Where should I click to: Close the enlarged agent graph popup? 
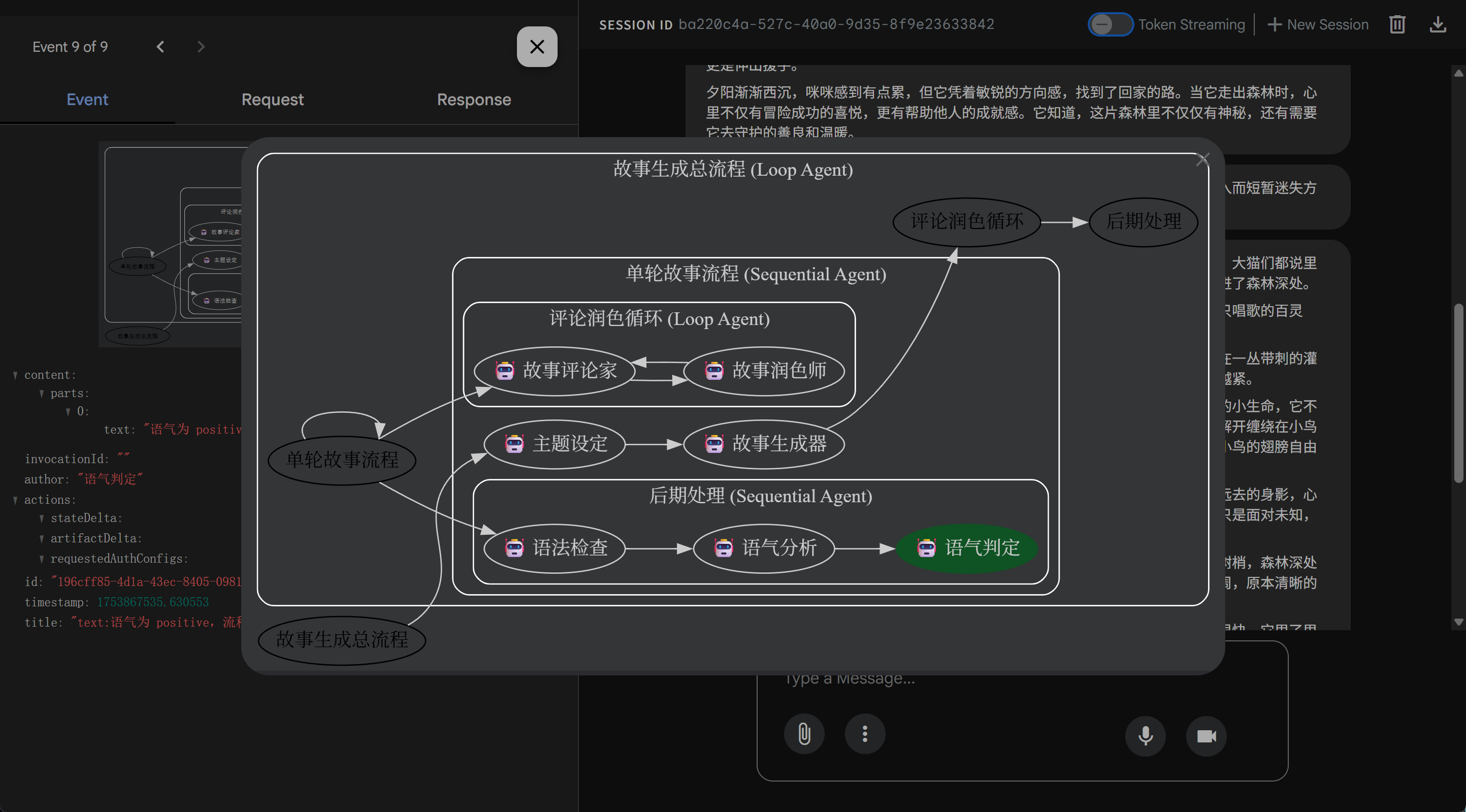point(1202,160)
